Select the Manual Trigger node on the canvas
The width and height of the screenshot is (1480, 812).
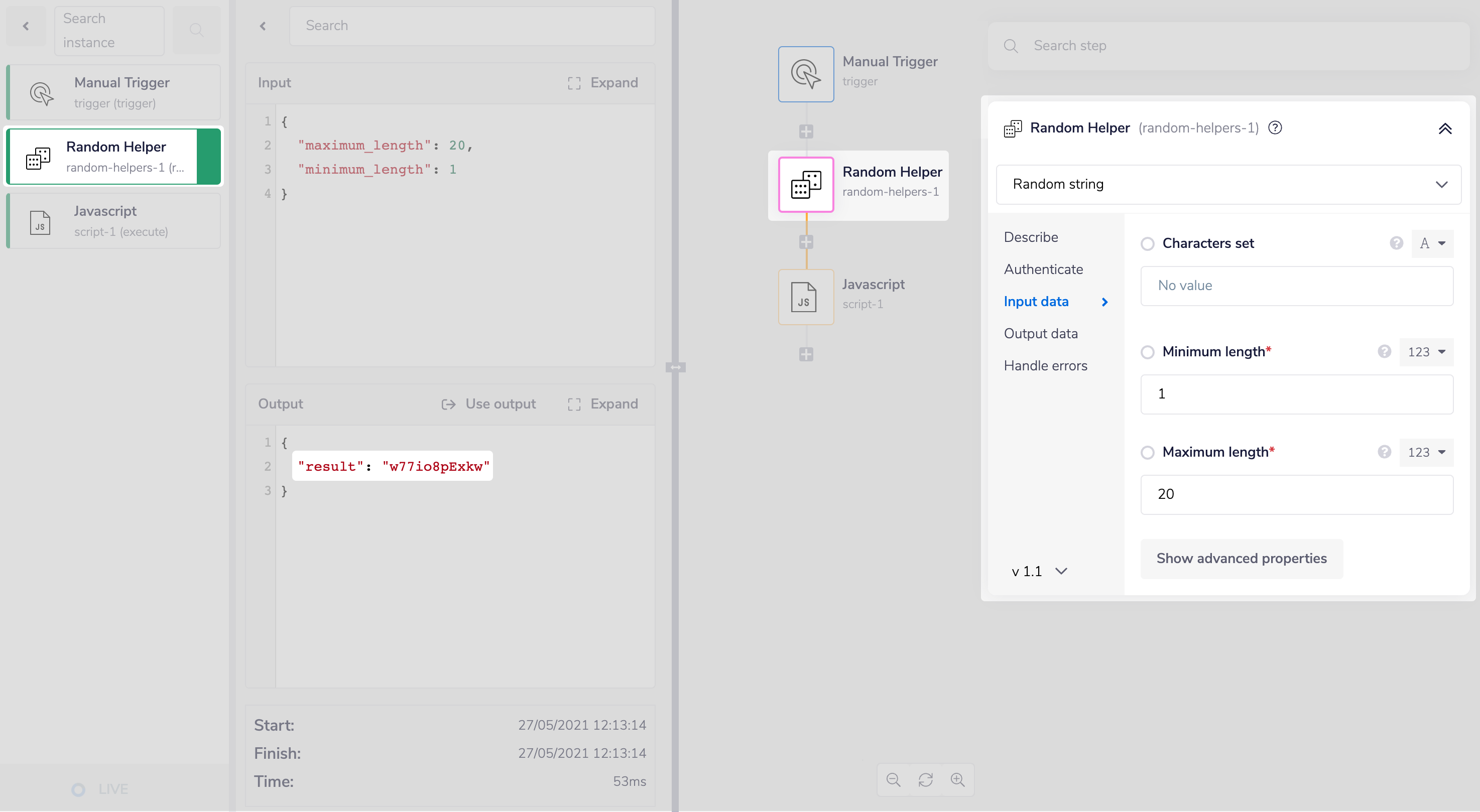805,73
